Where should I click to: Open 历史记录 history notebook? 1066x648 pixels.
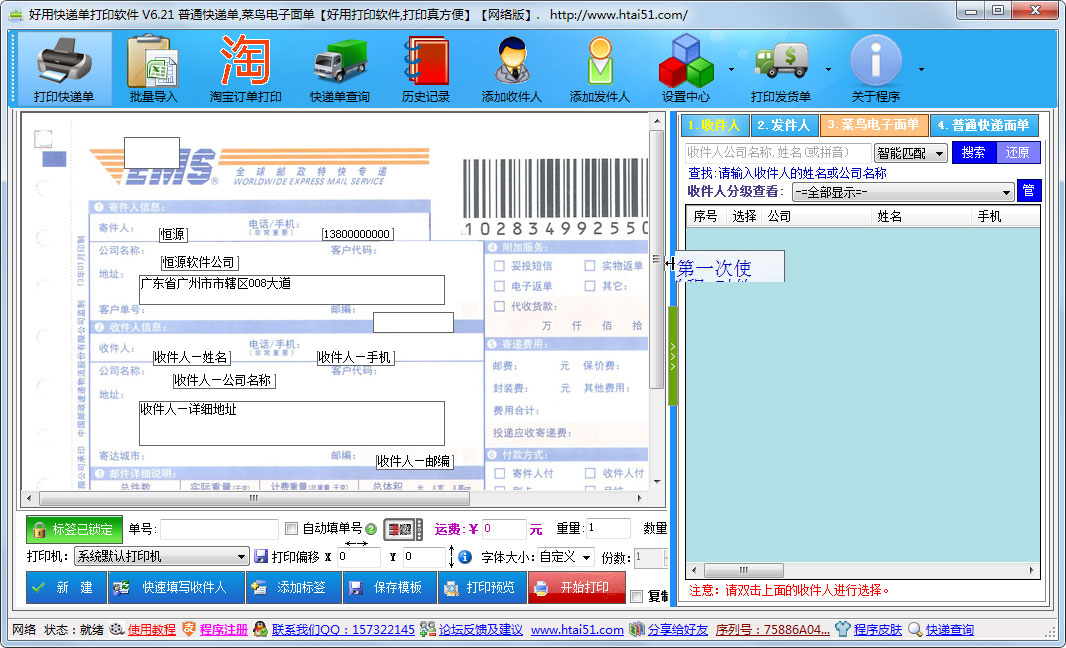coord(426,69)
